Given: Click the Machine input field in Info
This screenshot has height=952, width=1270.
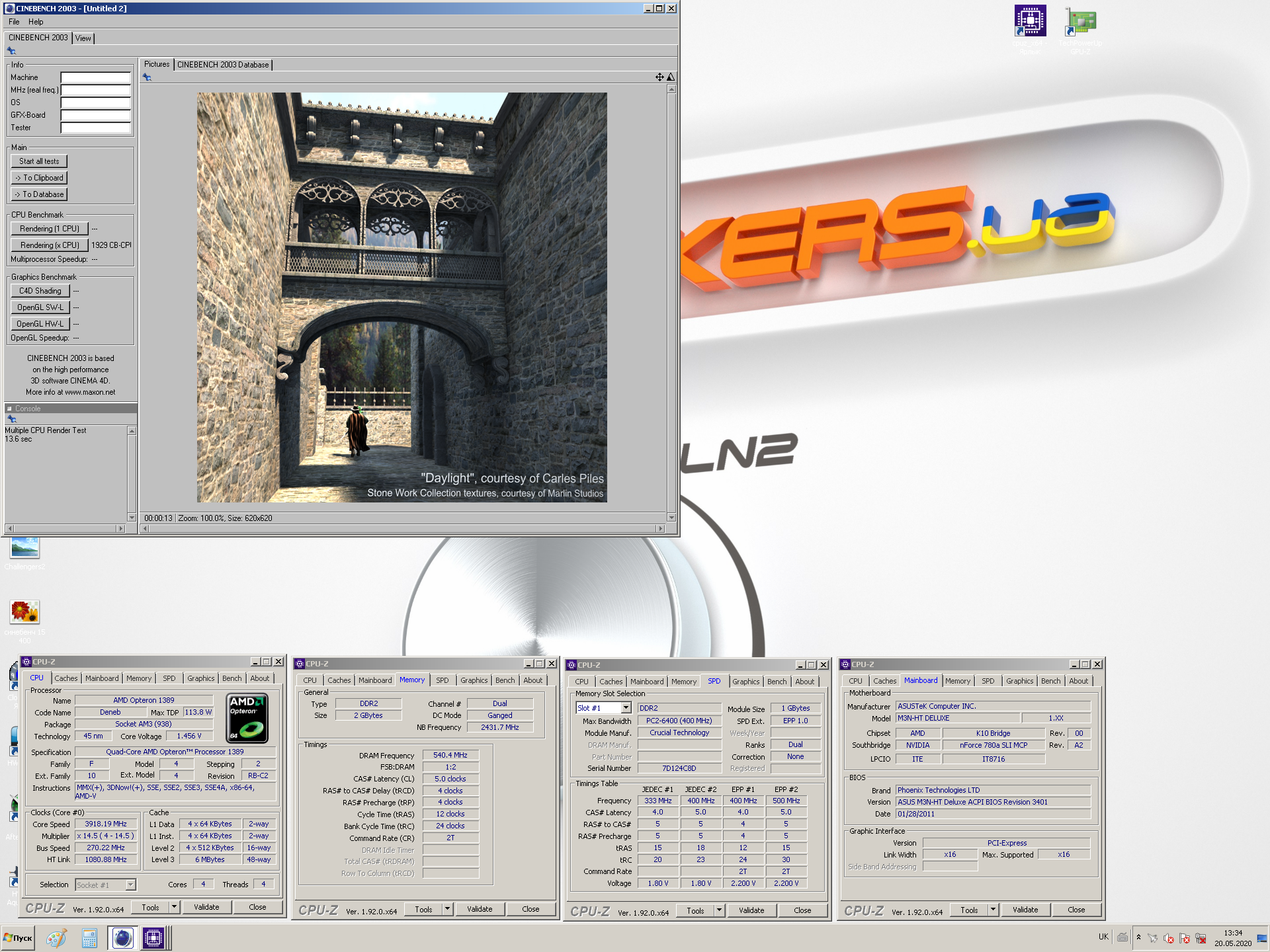Looking at the screenshot, I should [96, 77].
